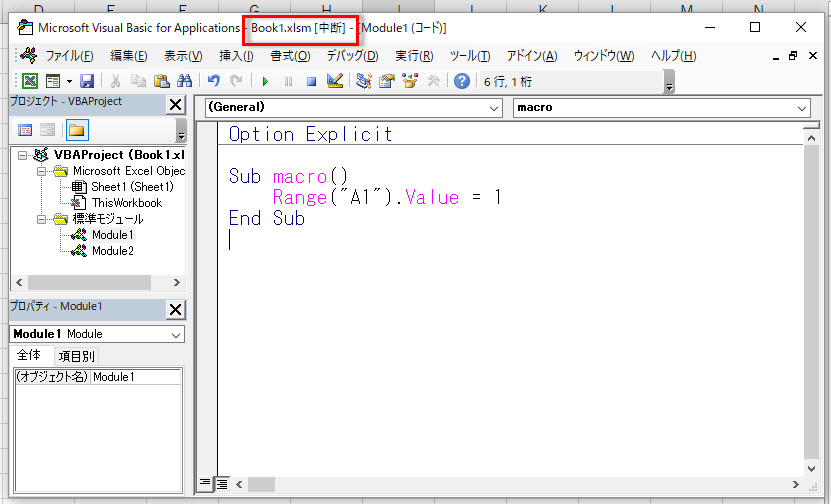Toggle Design Mode icon
Viewport: 831px width, 504px height.
click(x=334, y=81)
